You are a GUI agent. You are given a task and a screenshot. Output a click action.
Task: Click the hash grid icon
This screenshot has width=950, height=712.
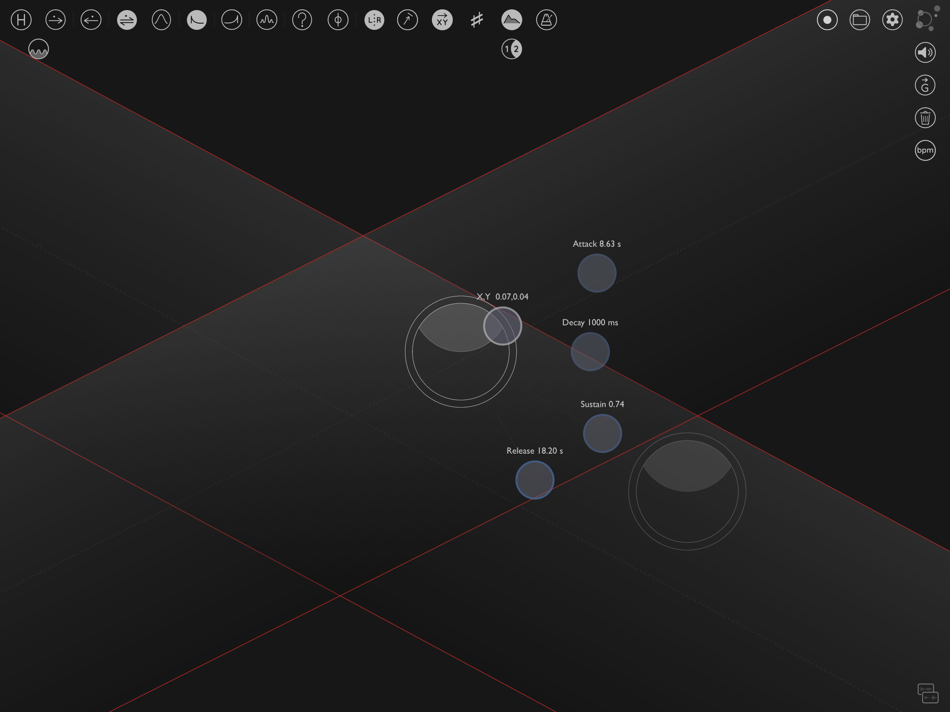coord(477,20)
